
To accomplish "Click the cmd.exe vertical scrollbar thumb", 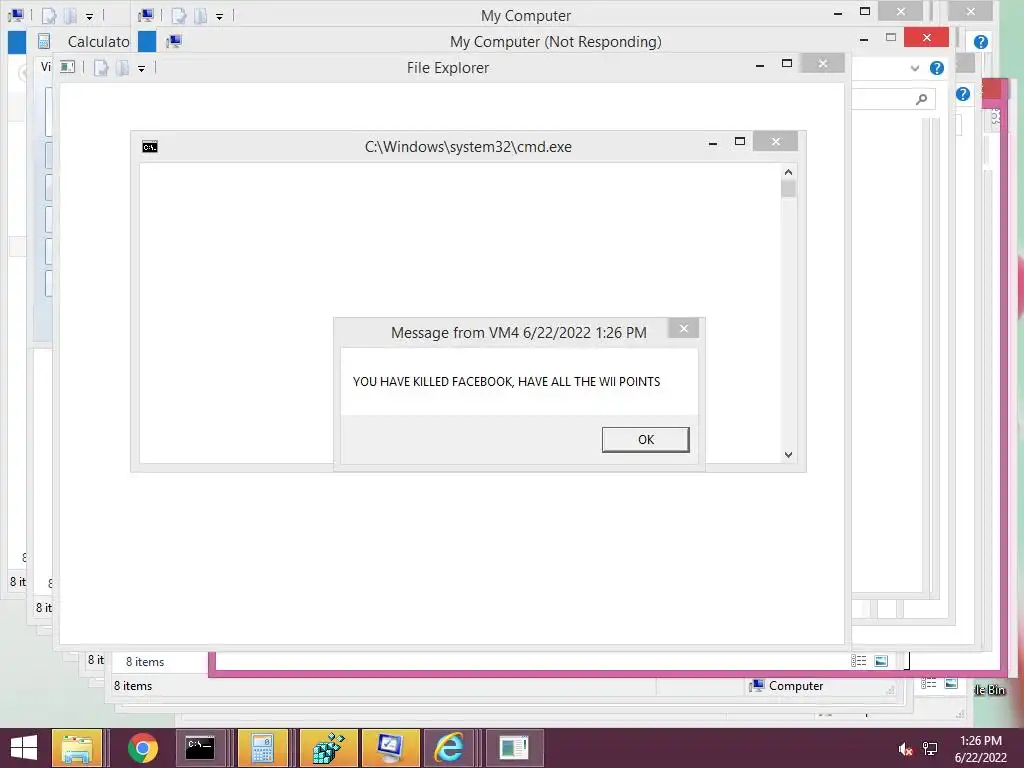I will (x=788, y=189).
